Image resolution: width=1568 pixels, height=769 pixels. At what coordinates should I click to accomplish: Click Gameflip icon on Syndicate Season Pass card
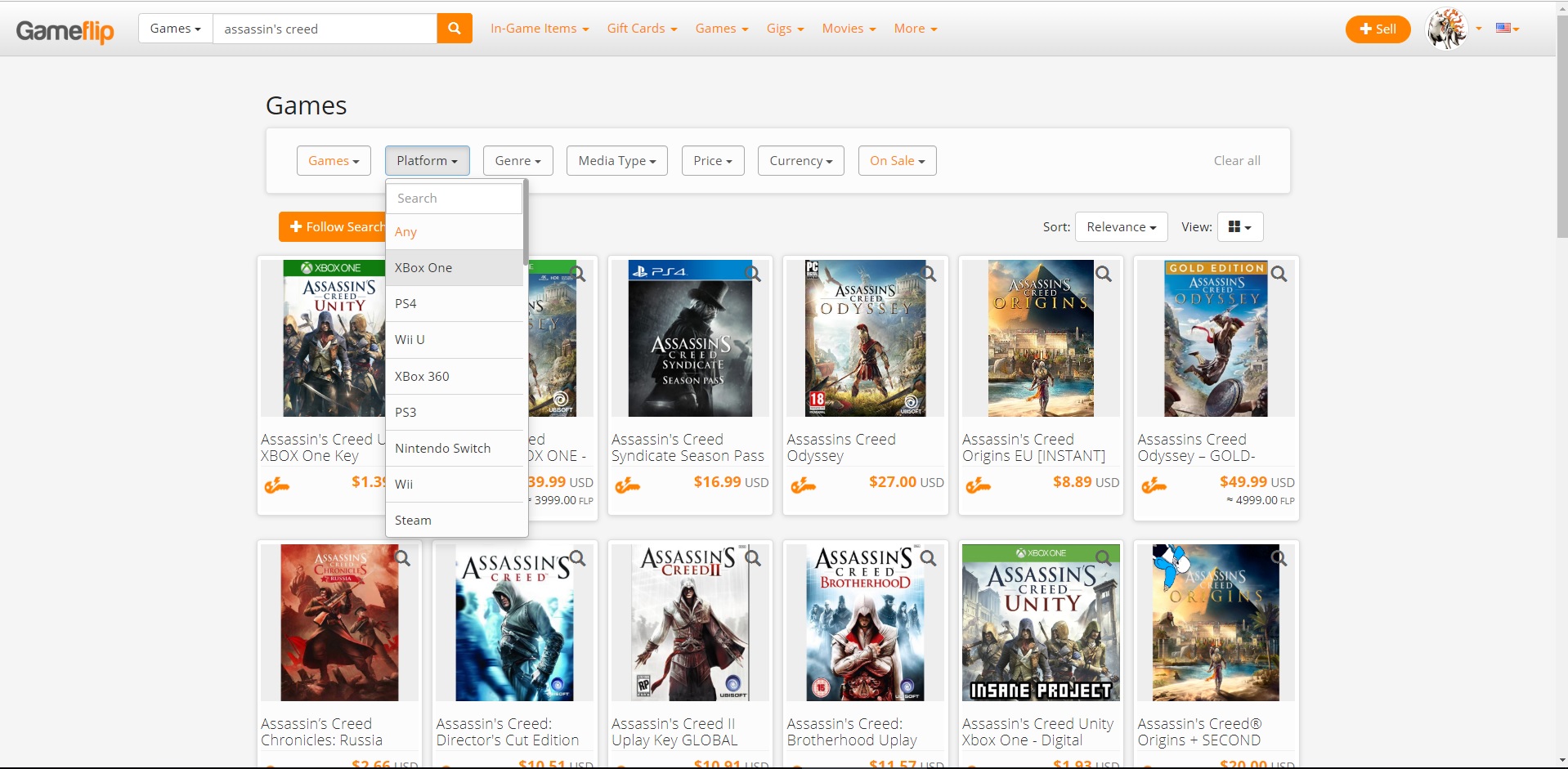[628, 486]
